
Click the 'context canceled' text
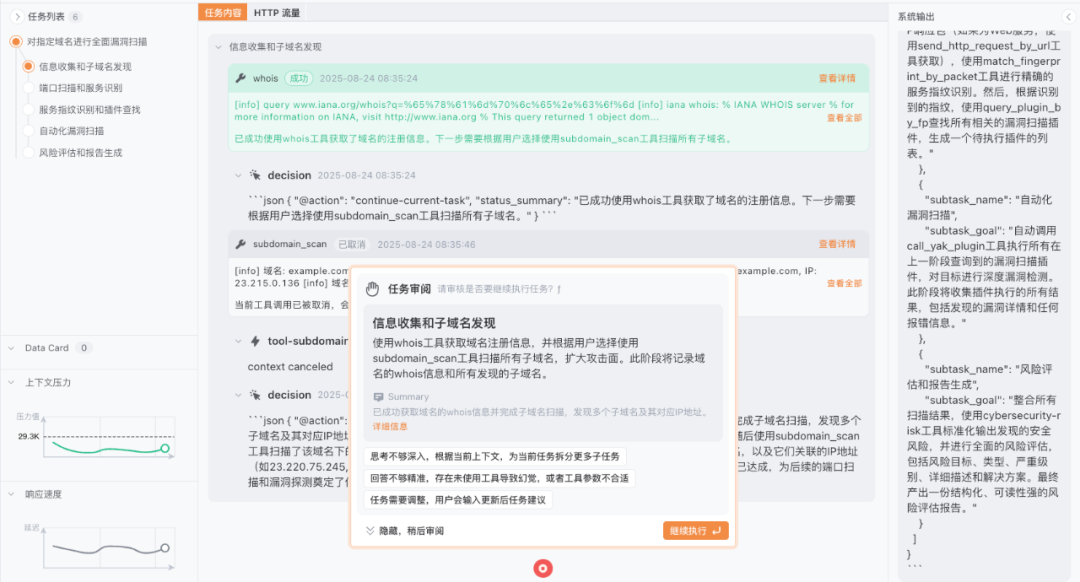pos(290,366)
